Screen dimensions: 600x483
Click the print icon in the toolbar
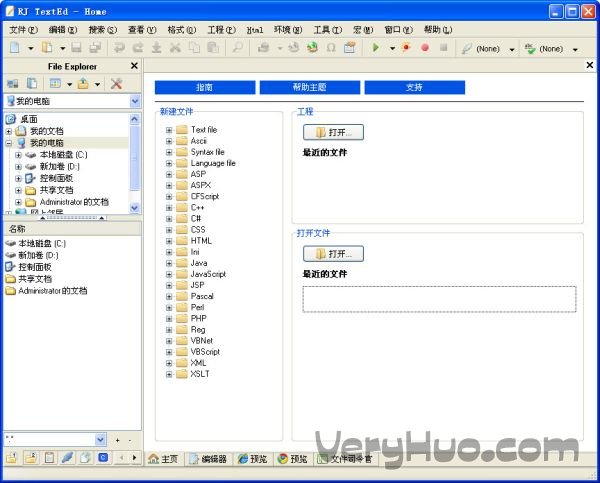(x=264, y=48)
